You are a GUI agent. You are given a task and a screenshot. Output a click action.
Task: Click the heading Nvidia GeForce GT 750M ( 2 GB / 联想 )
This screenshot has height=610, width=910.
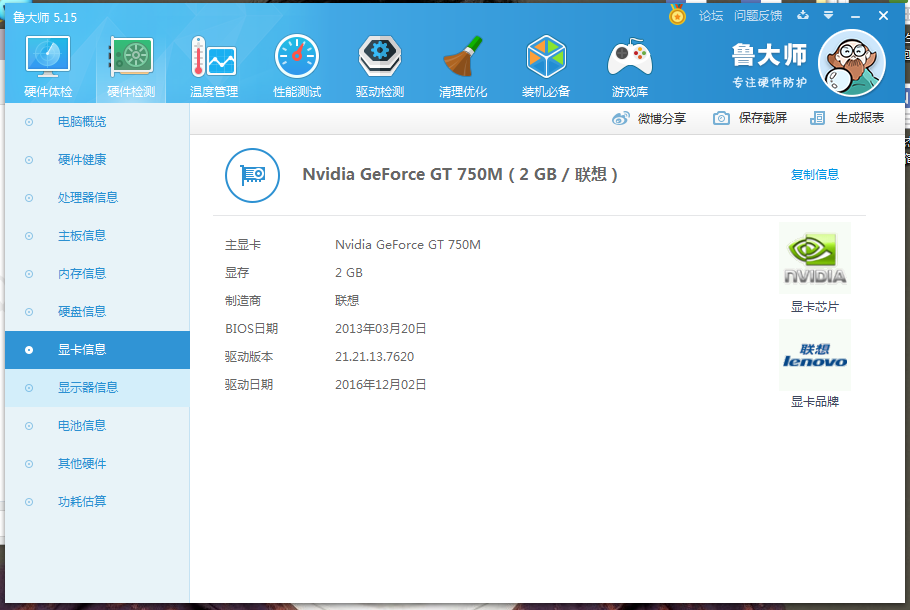point(460,175)
